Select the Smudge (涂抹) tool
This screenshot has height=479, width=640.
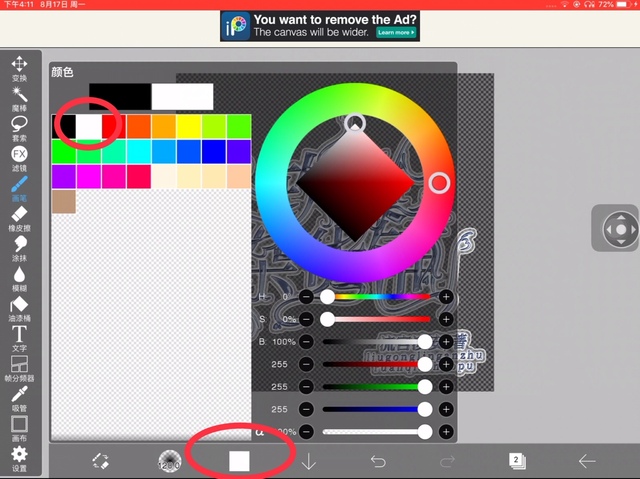(19, 246)
